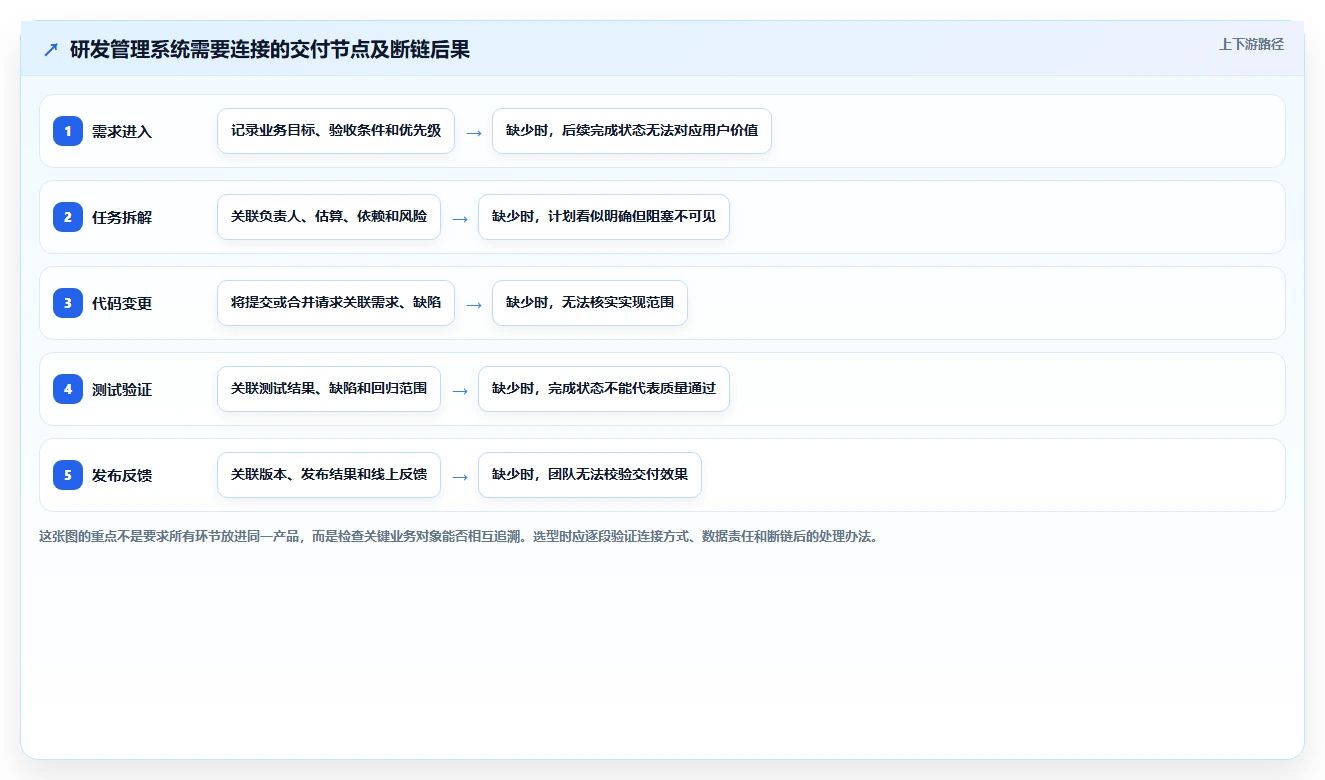1325x780 pixels.
Task: Select the 代码变更 step label
Action: pyautogui.click(x=122, y=304)
